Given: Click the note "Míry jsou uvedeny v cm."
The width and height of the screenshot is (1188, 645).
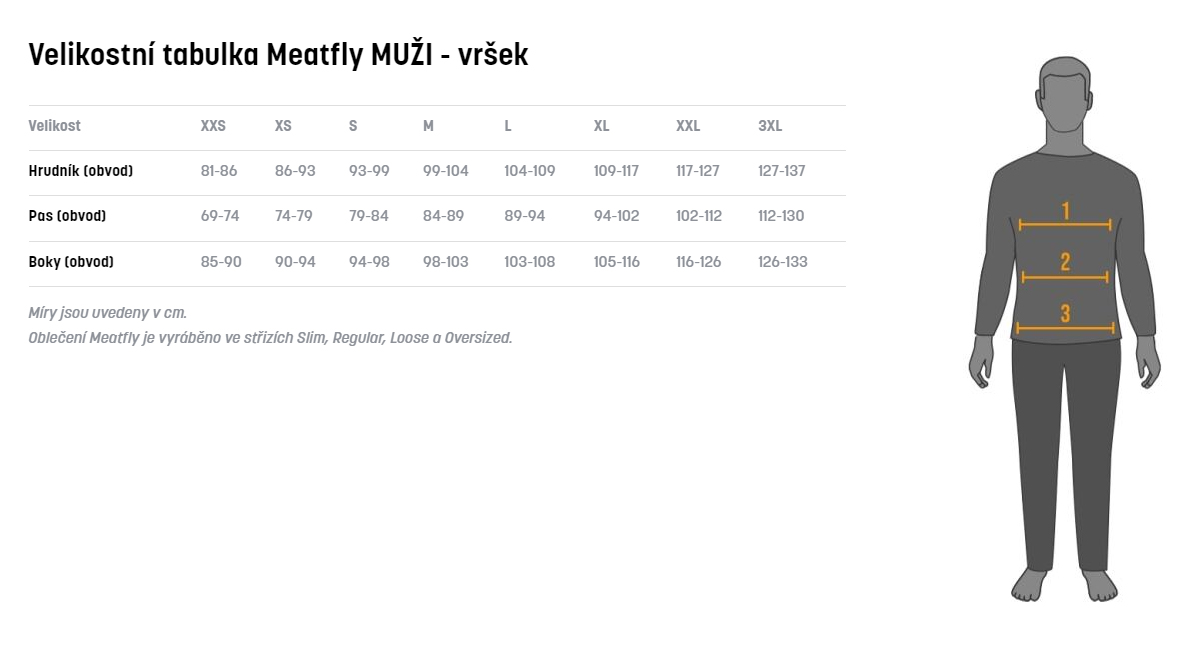Looking at the screenshot, I should 108,313.
